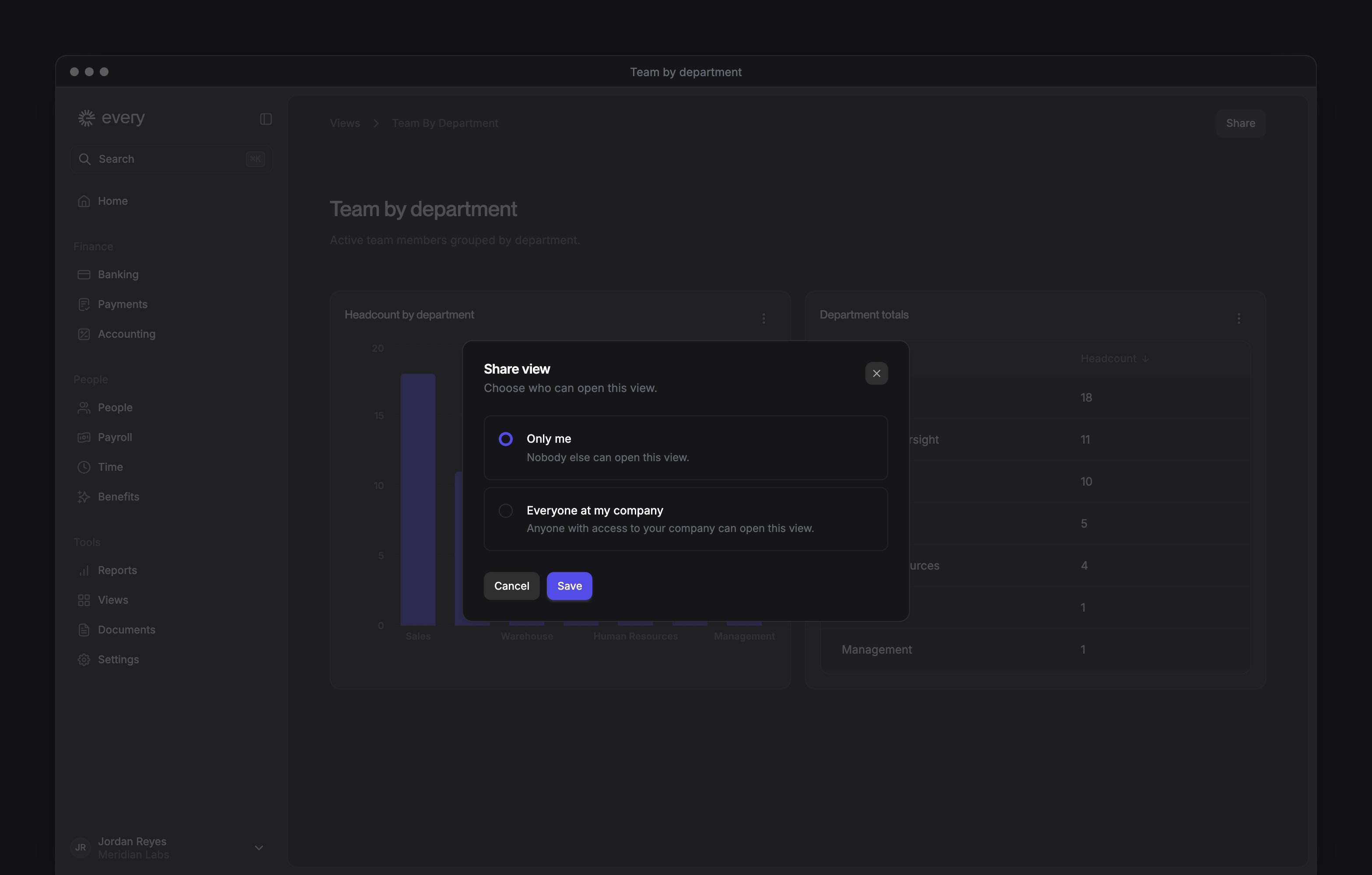Collapse the sidebar panel icon
Screen dimensions: 1372x875
pyautogui.click(x=266, y=119)
